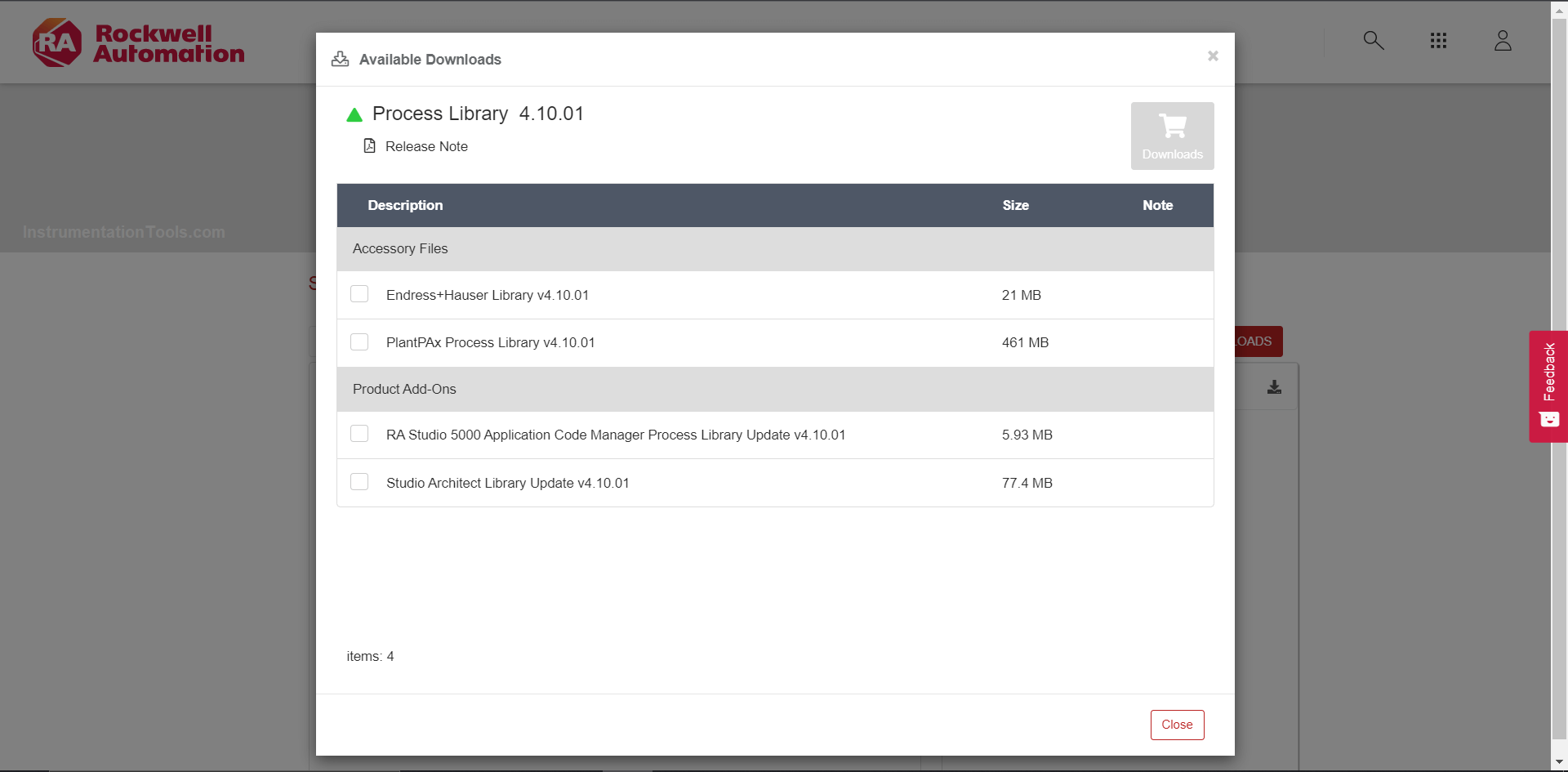The height and width of the screenshot is (772, 1568).
Task: Select the text Endress+Hauser Library v4.10.01
Action: [488, 295]
